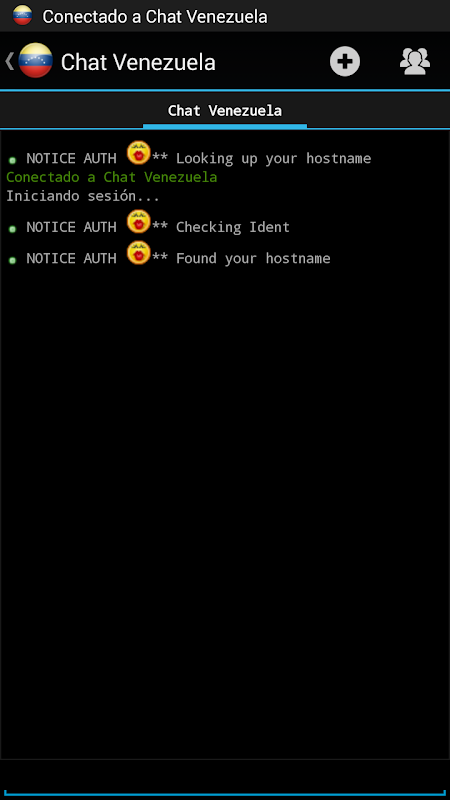The height and width of the screenshot is (800, 450).
Task: Tap green dot beside Found your hostname notice
Action: [x=12, y=260]
